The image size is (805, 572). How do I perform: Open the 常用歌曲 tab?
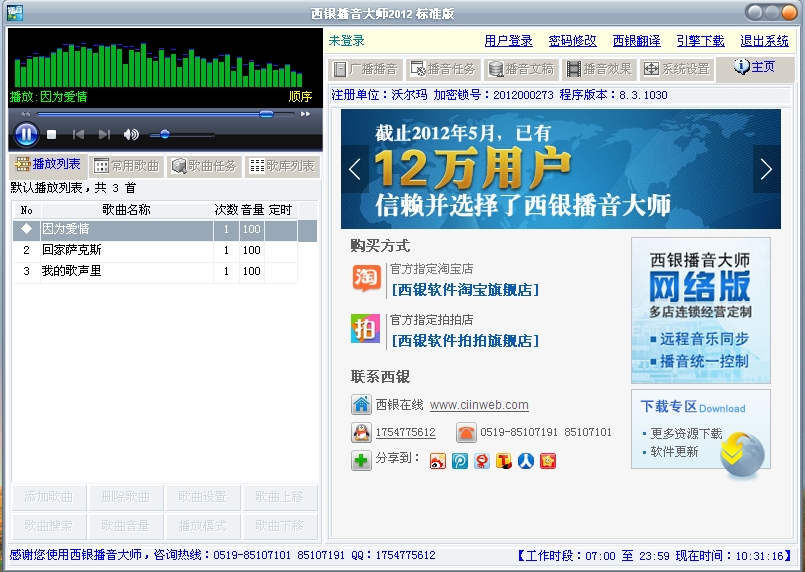click(127, 166)
